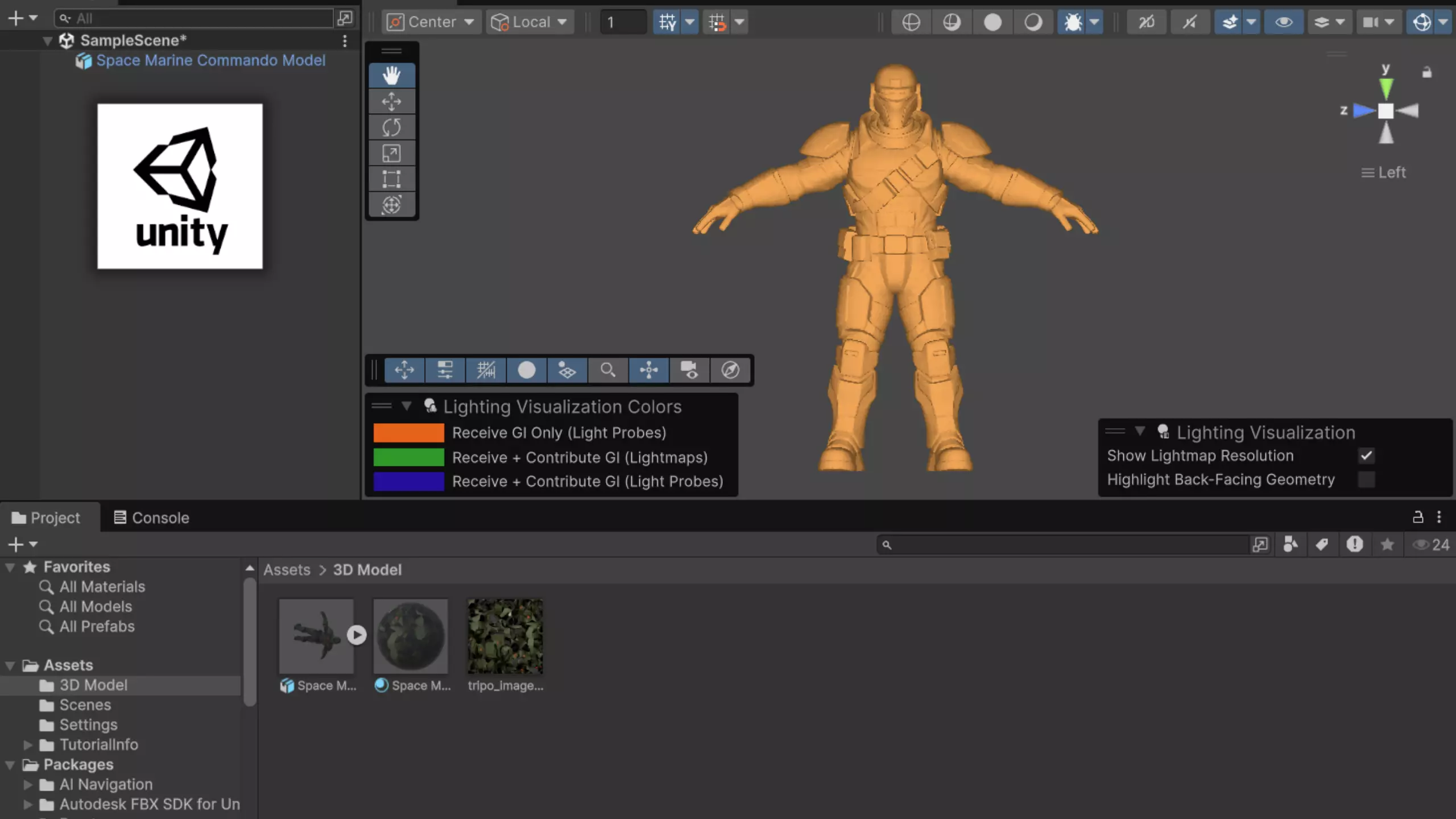Click the search magnifier overlay icon
The width and height of the screenshot is (1456, 819).
pos(607,370)
